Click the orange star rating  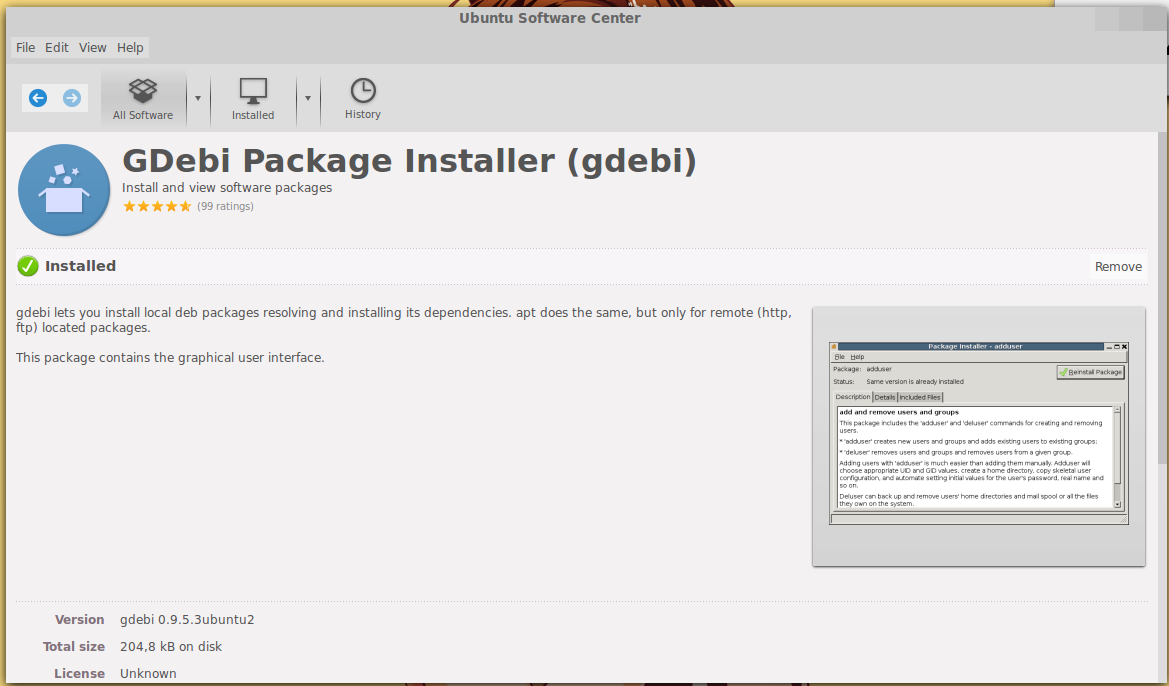tap(157, 206)
